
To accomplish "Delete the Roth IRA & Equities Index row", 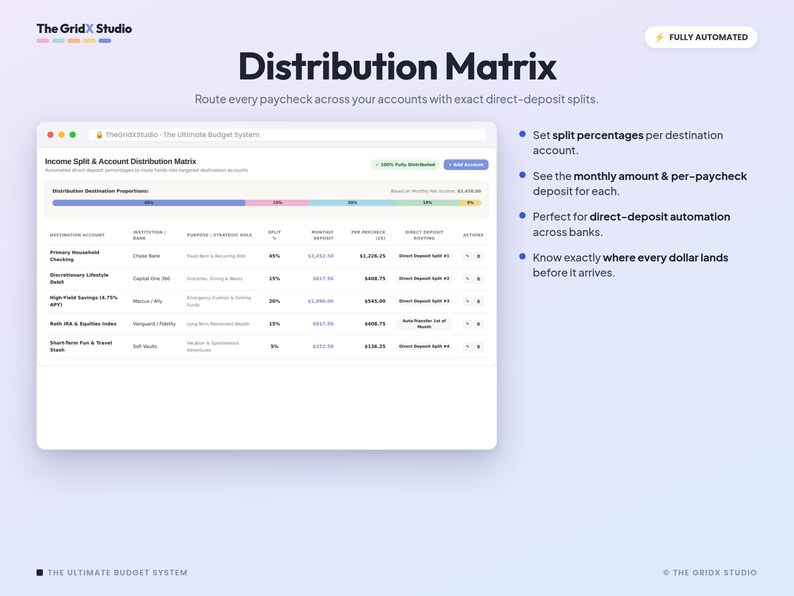I will [x=478, y=324].
